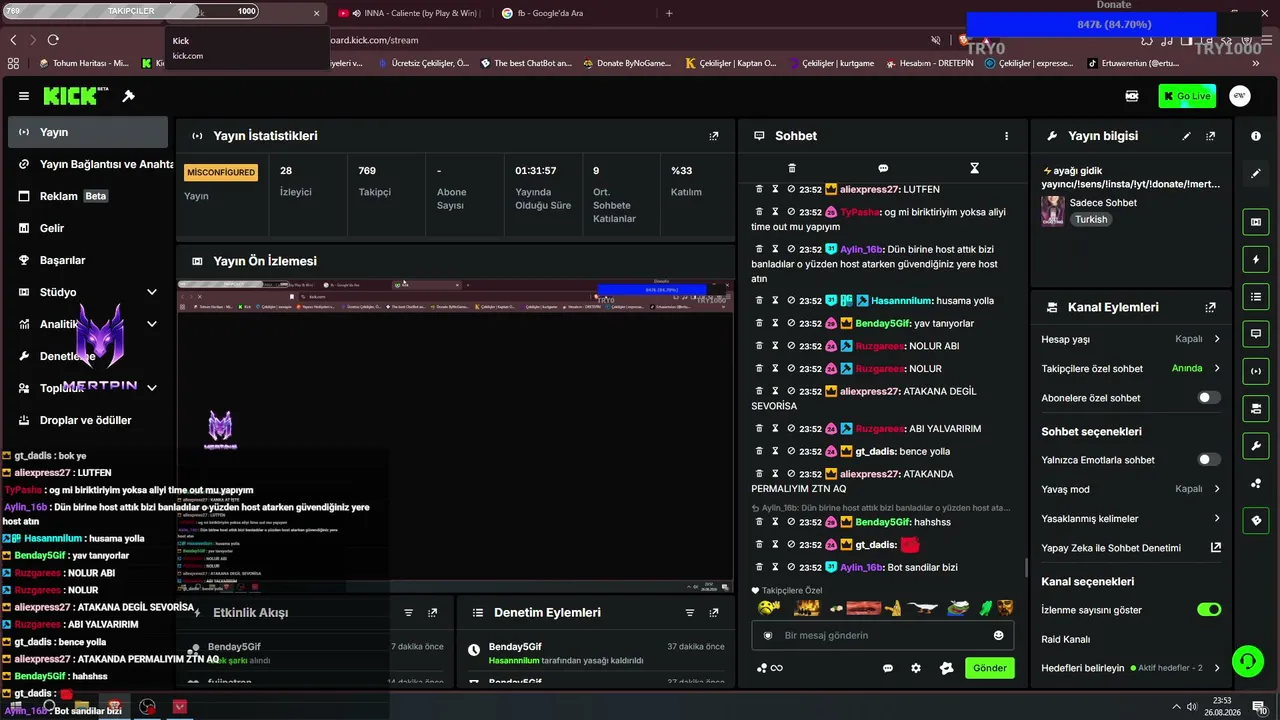This screenshot has width=1280, height=720.
Task: Click the reload button in the browser
Action: point(53,40)
